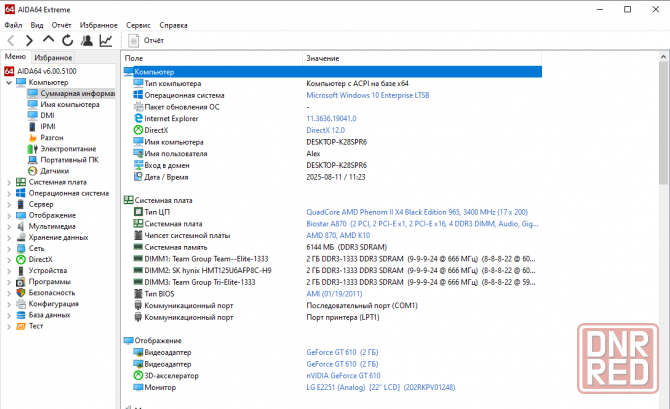Click the Мультимедиа speaker icon in tree
The width and height of the screenshot is (670, 409).
point(21,227)
